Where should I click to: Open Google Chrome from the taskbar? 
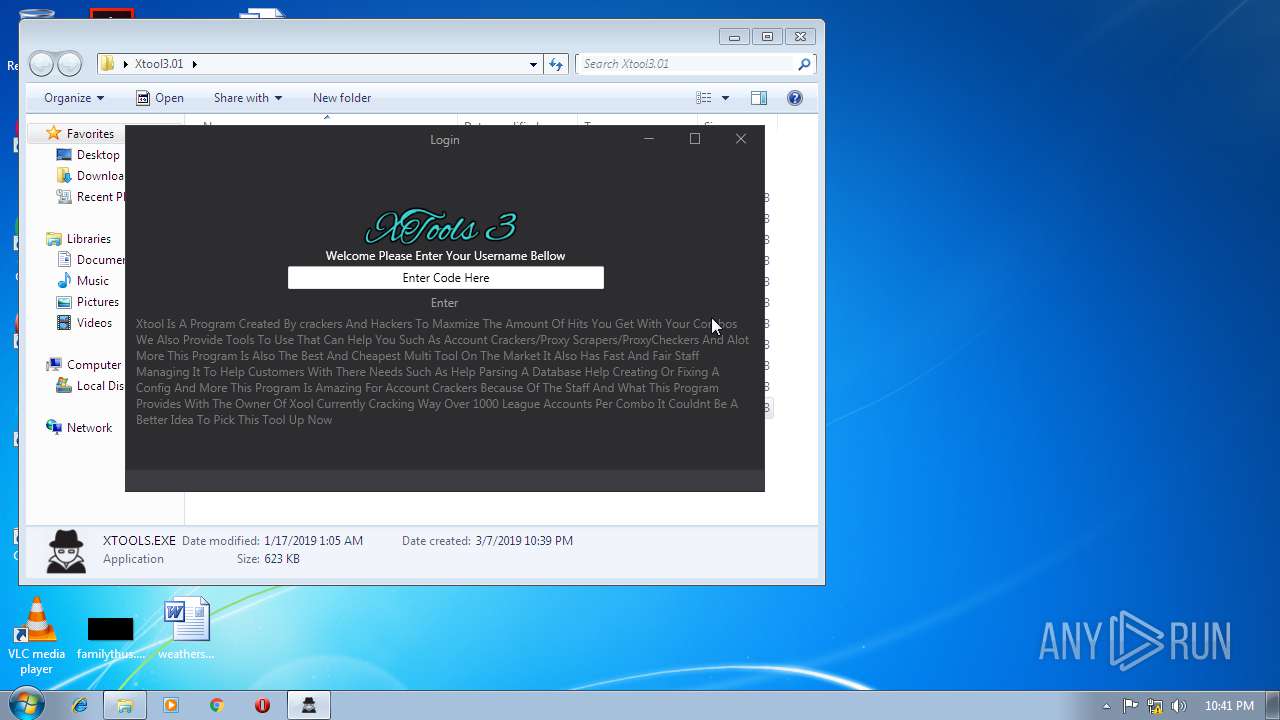coord(216,705)
